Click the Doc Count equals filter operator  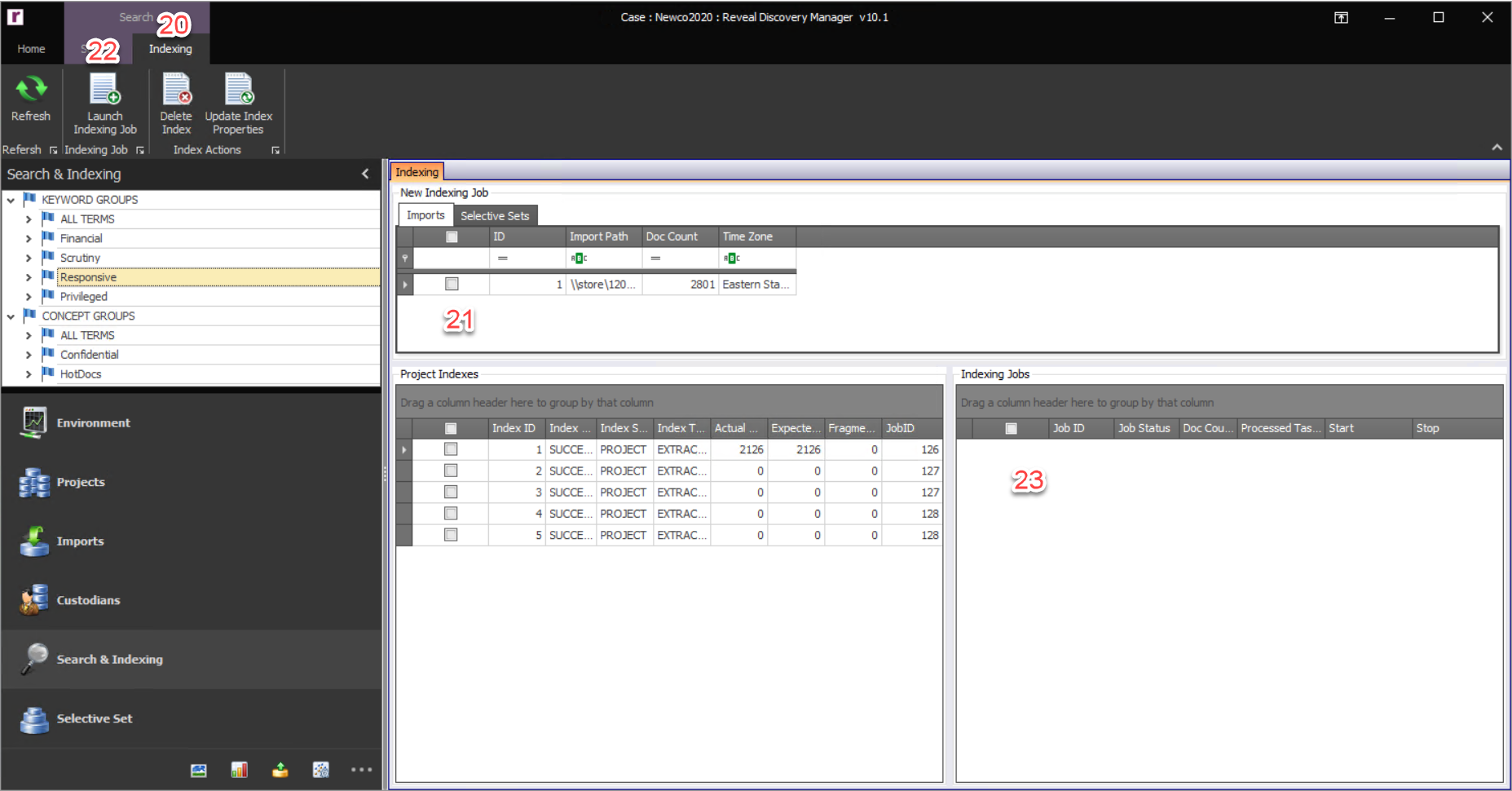pyautogui.click(x=655, y=259)
